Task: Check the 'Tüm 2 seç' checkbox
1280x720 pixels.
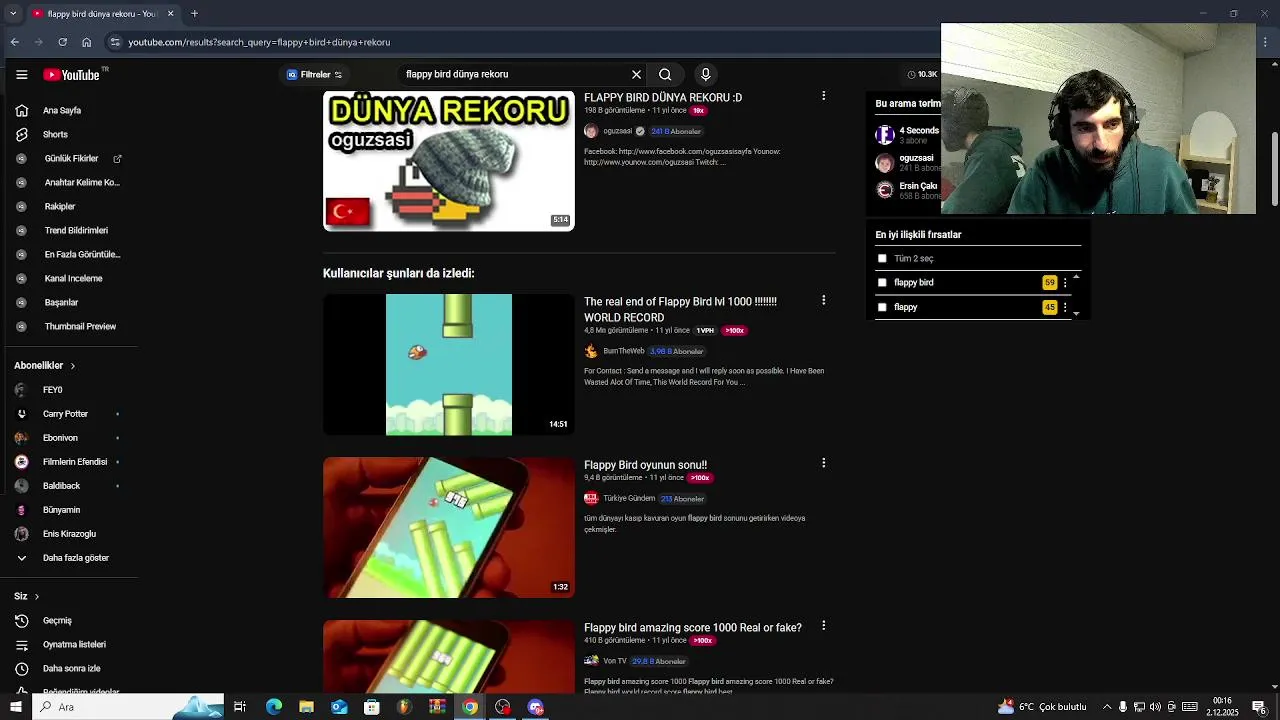Action: point(882,258)
